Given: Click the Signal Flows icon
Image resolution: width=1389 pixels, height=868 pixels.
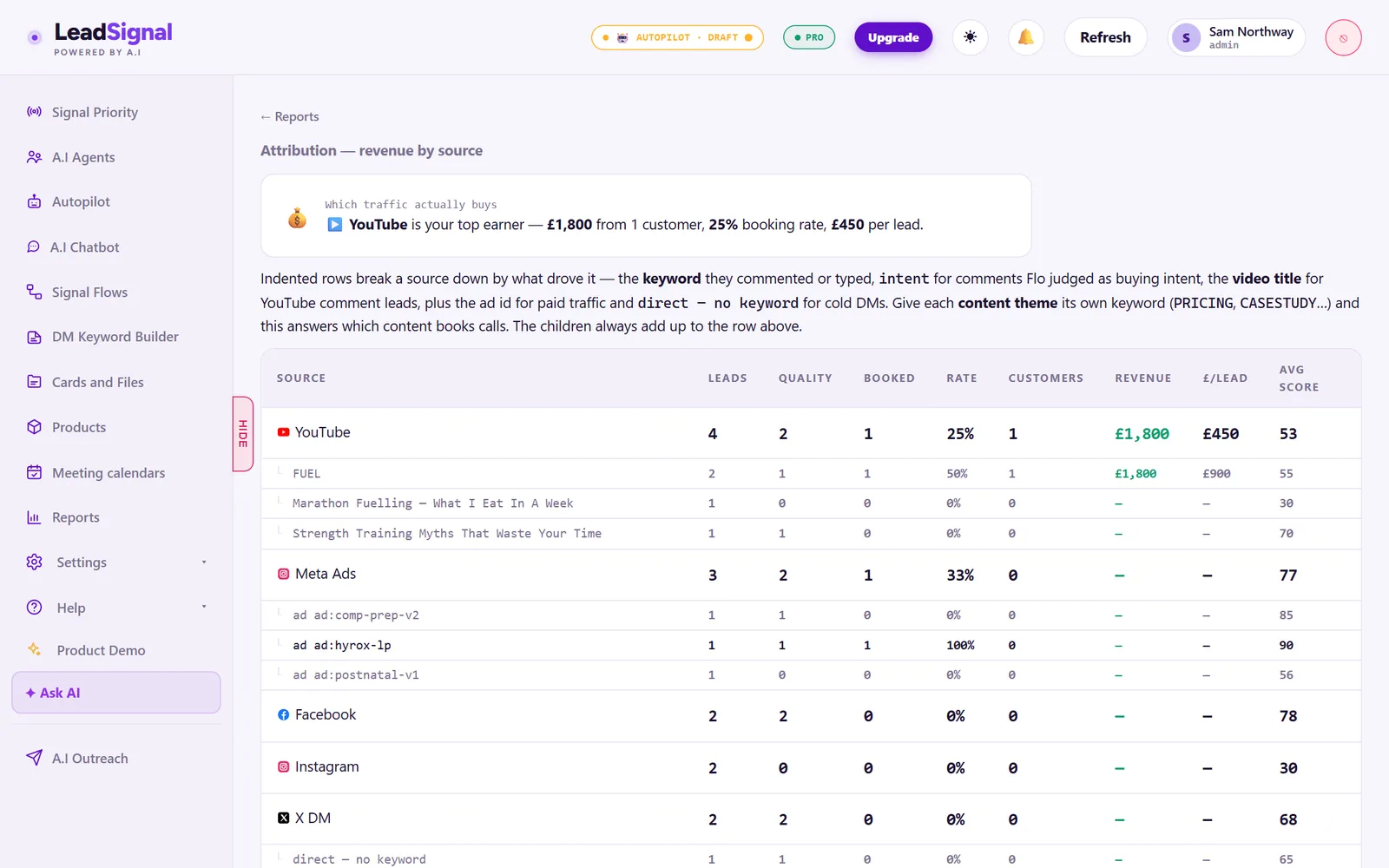Looking at the screenshot, I should pyautogui.click(x=34, y=292).
